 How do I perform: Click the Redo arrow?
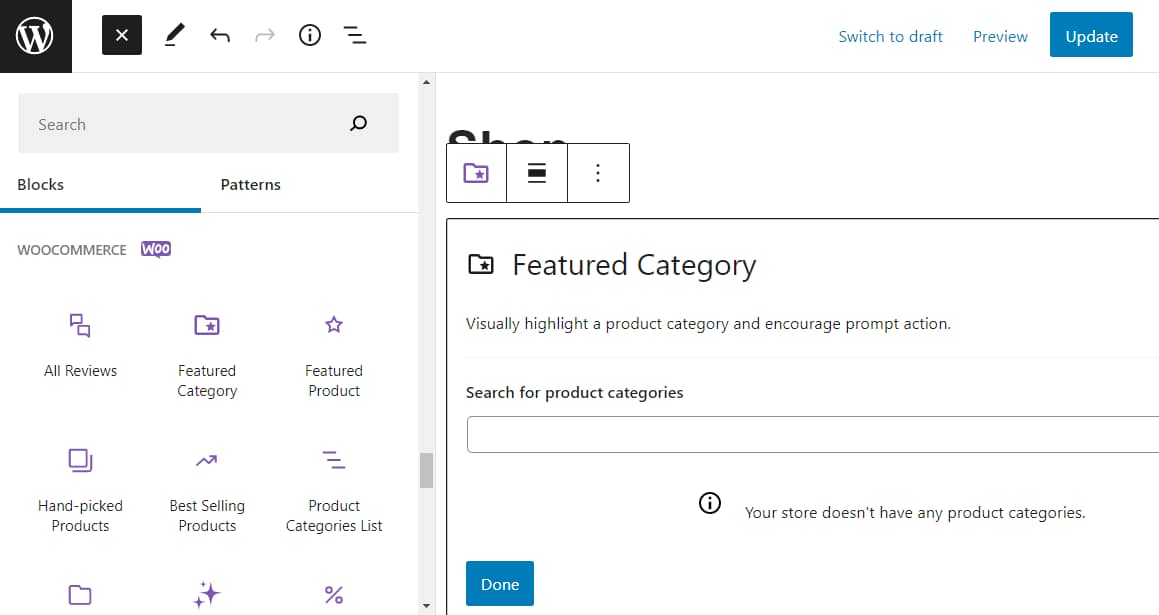264,35
